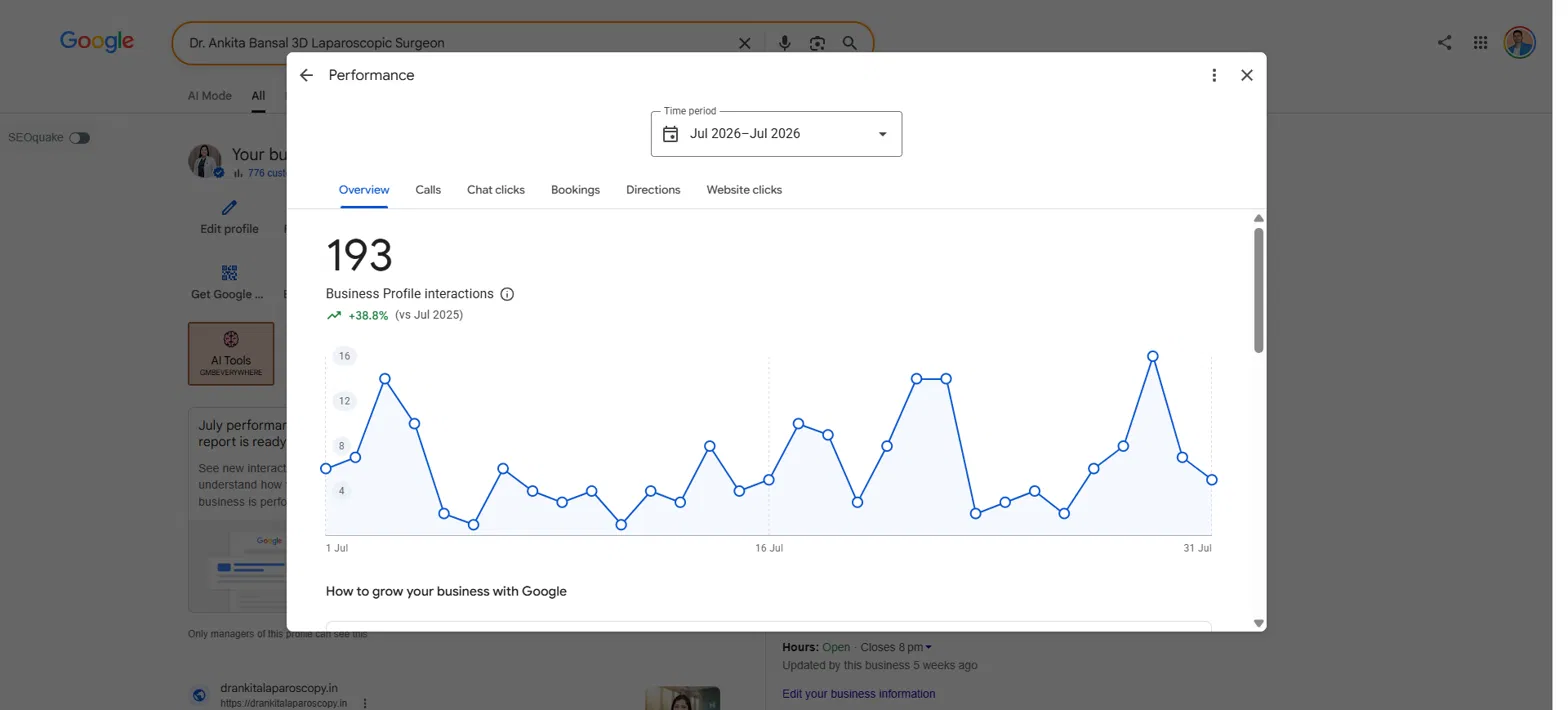
Task: Click the dialog vertical scrollbar thumb
Action: coord(1259,290)
